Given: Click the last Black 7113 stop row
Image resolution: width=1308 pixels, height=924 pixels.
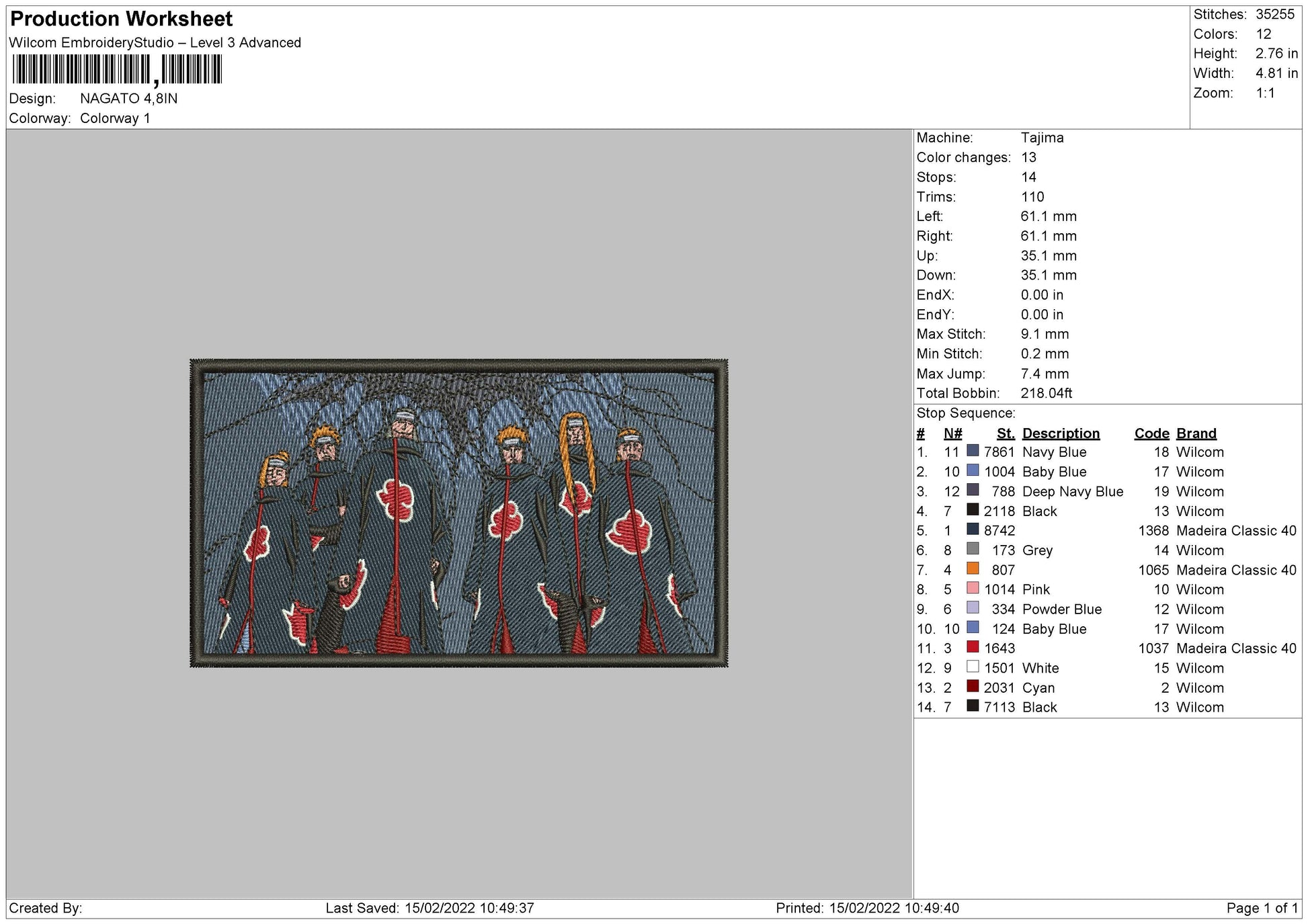Looking at the screenshot, I should (1106, 707).
